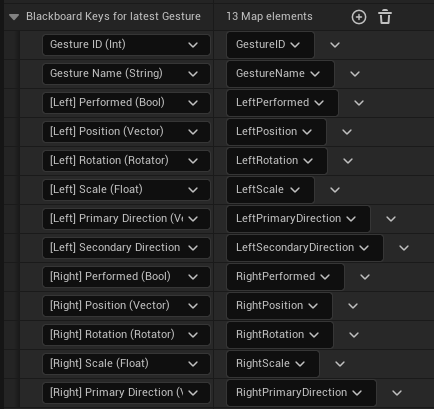Open element options chevron beside LeftSecondaryDirection
The height and width of the screenshot is (409, 434).
click(404, 248)
